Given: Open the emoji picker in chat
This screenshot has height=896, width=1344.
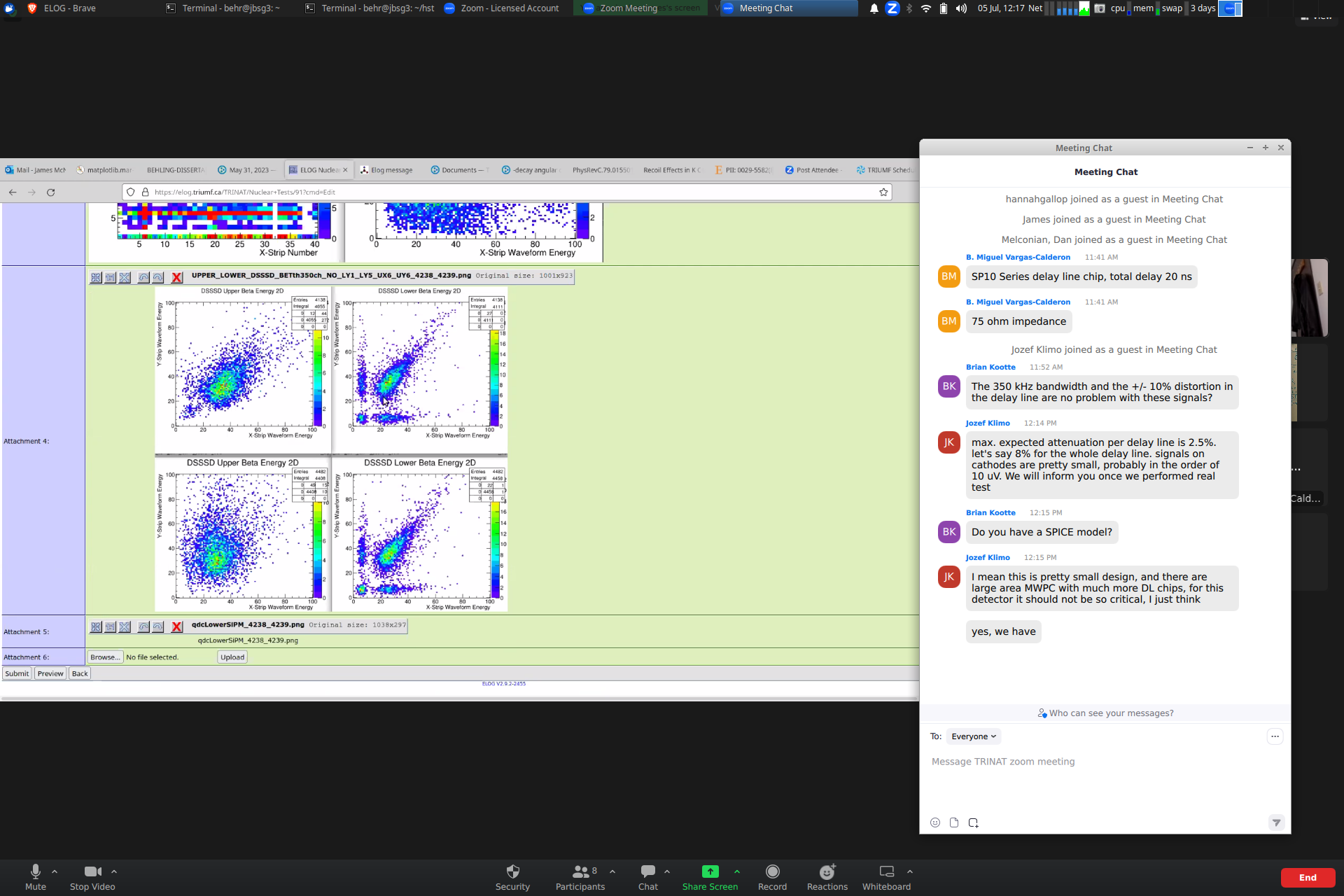Looking at the screenshot, I should pos(934,822).
